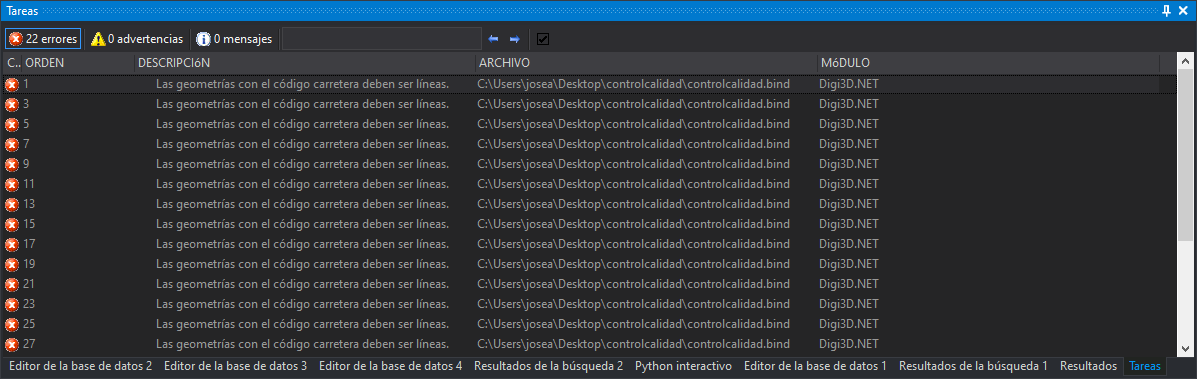Click the scrollbar up arrow

(x=1185, y=61)
